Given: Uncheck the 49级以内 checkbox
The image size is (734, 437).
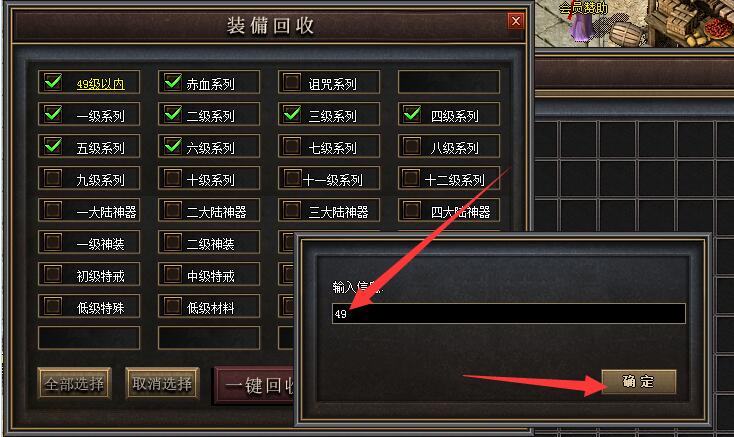Looking at the screenshot, I should pos(53,82).
